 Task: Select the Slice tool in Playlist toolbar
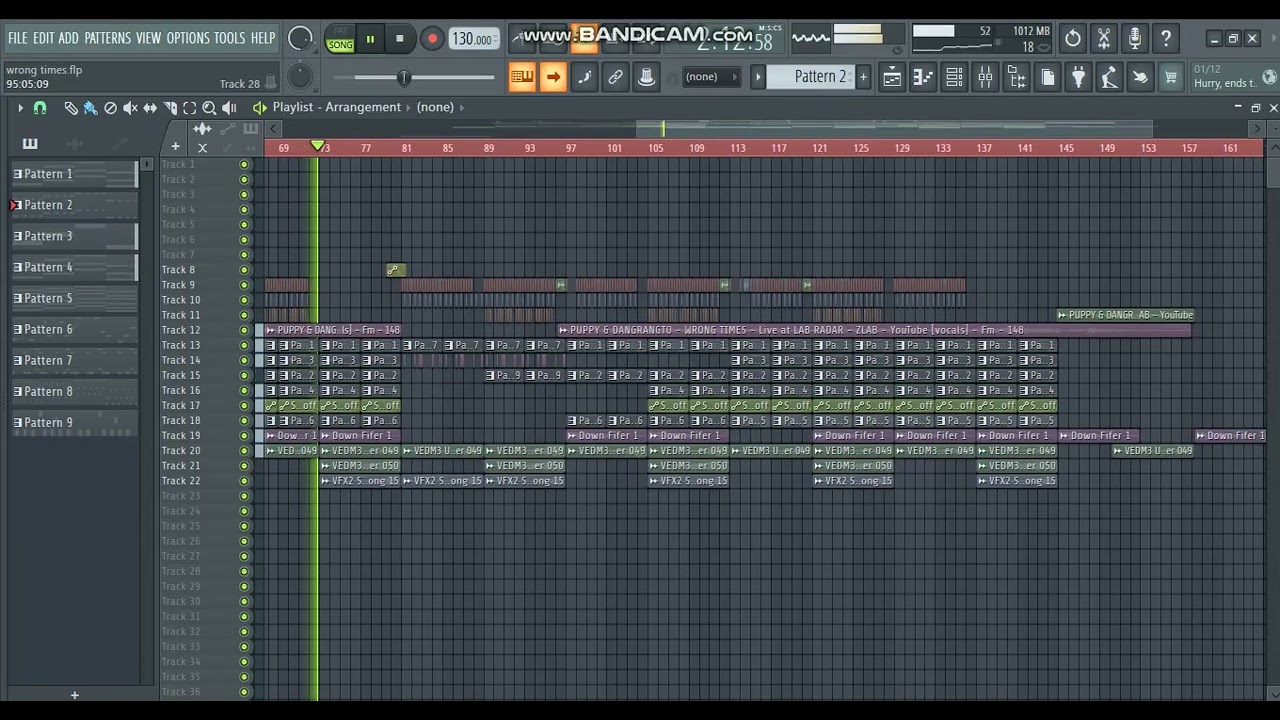click(170, 107)
